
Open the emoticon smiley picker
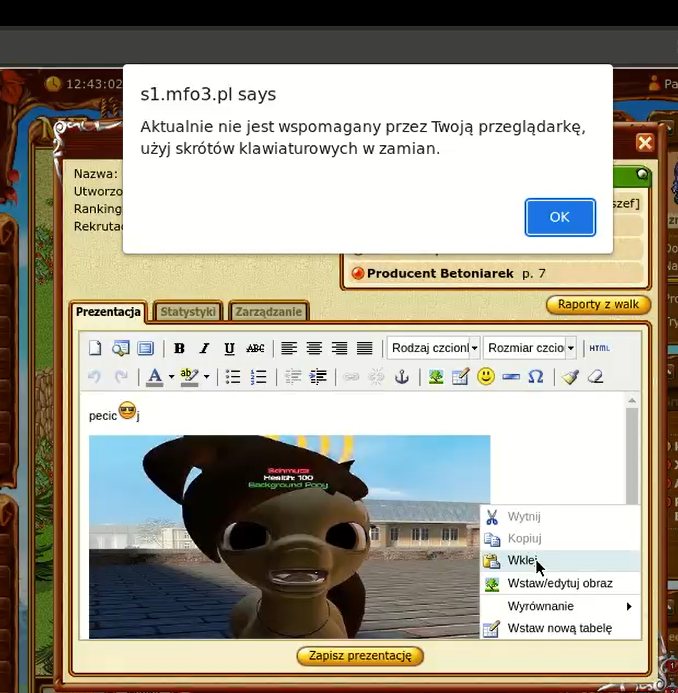(x=486, y=377)
